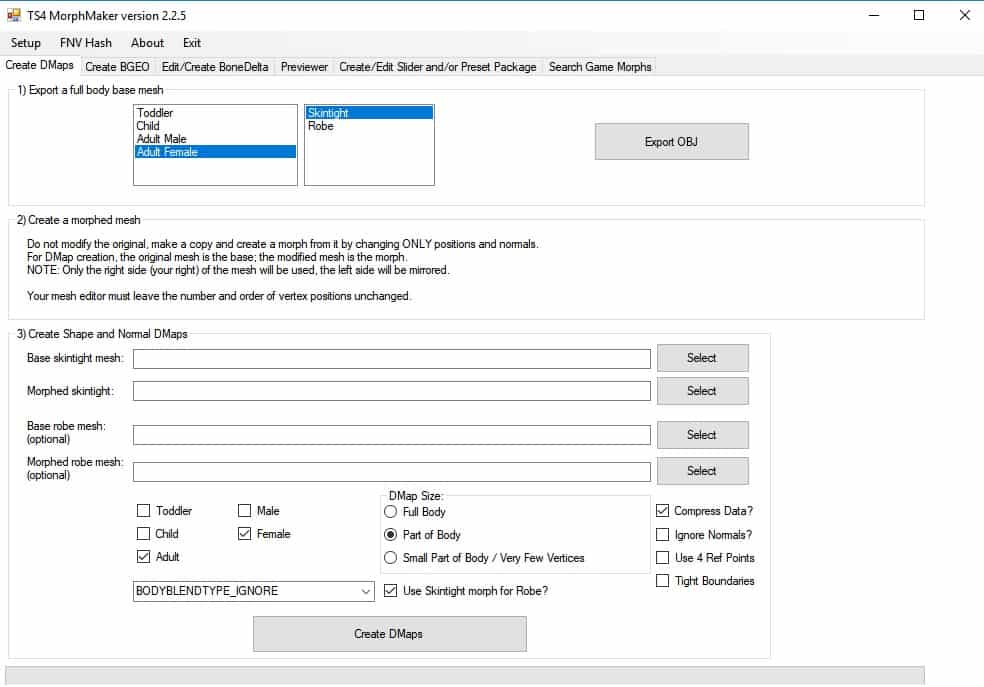Switch to the Create BGEO tab
The width and height of the screenshot is (984, 687).
tap(117, 67)
